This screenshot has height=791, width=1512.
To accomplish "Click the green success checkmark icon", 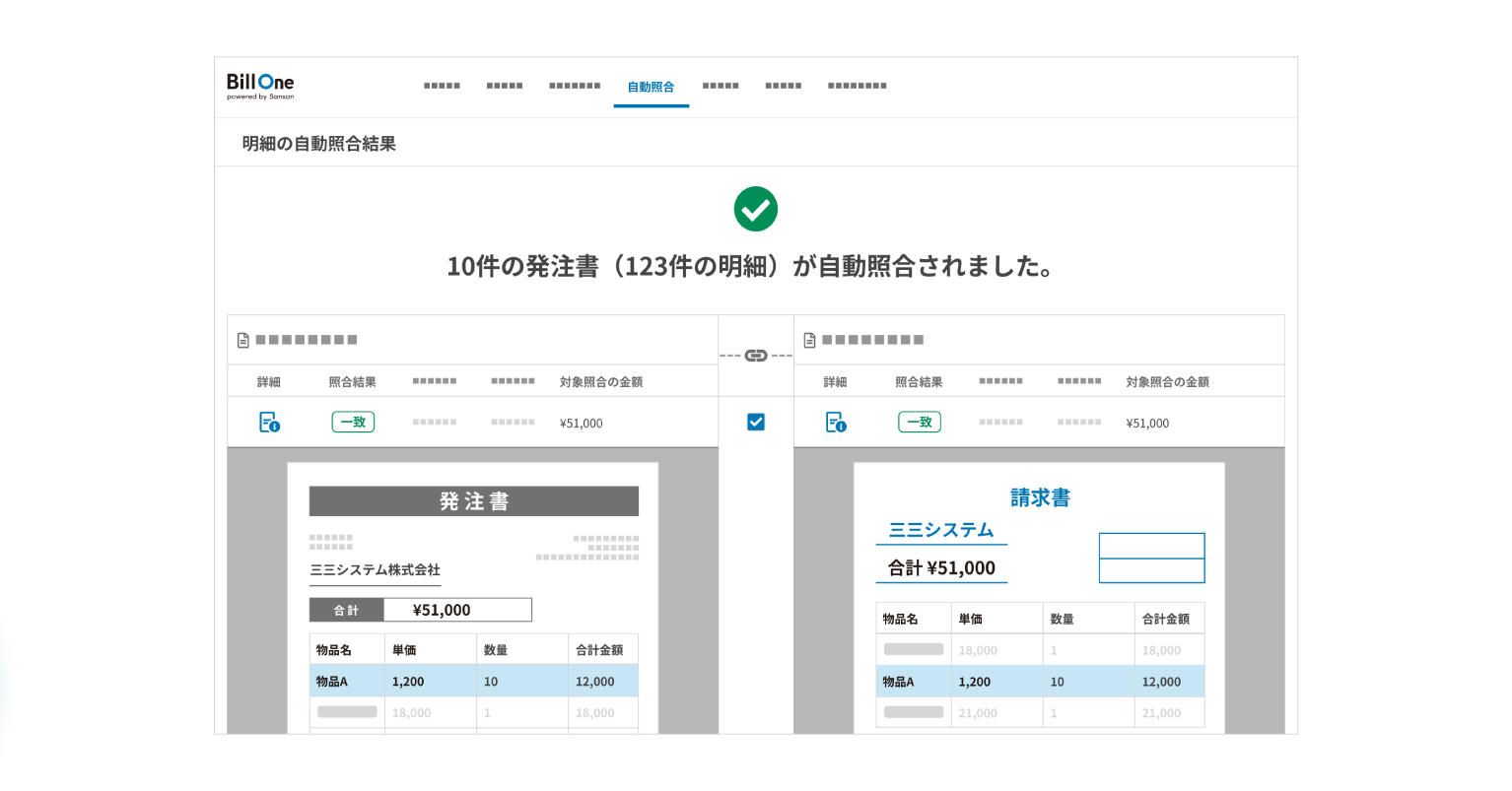I will coord(756,209).
